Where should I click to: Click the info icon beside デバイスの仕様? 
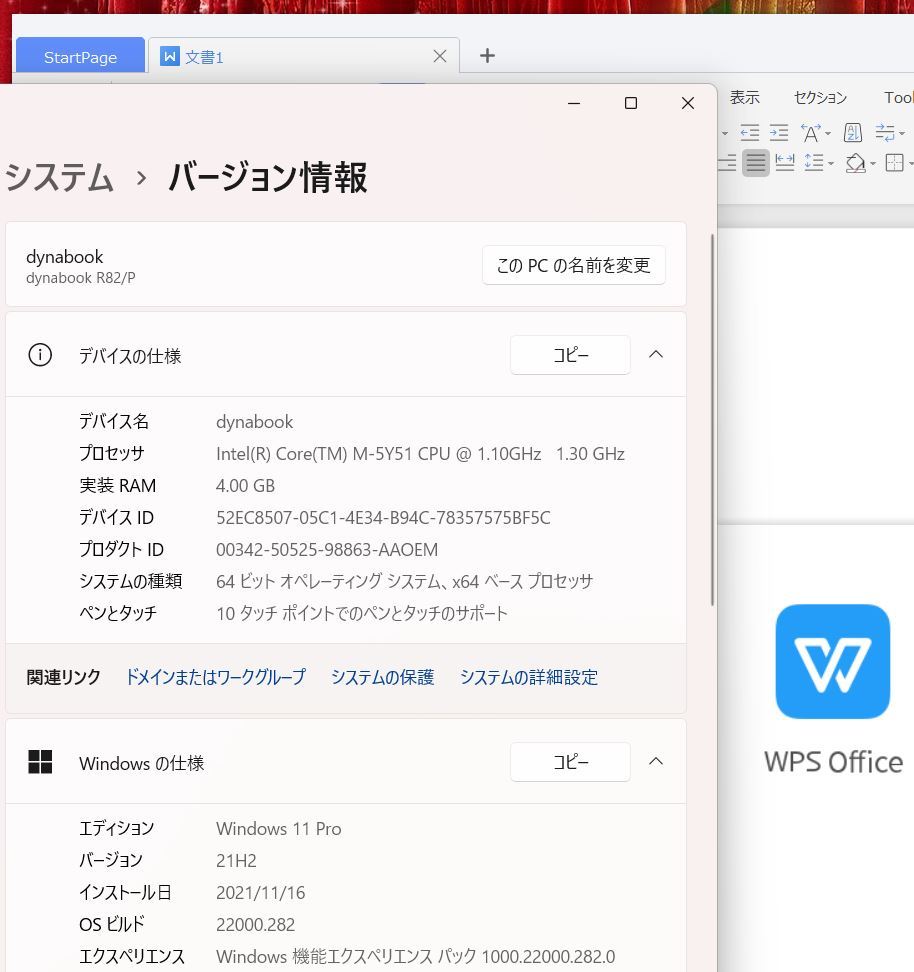(x=40, y=355)
